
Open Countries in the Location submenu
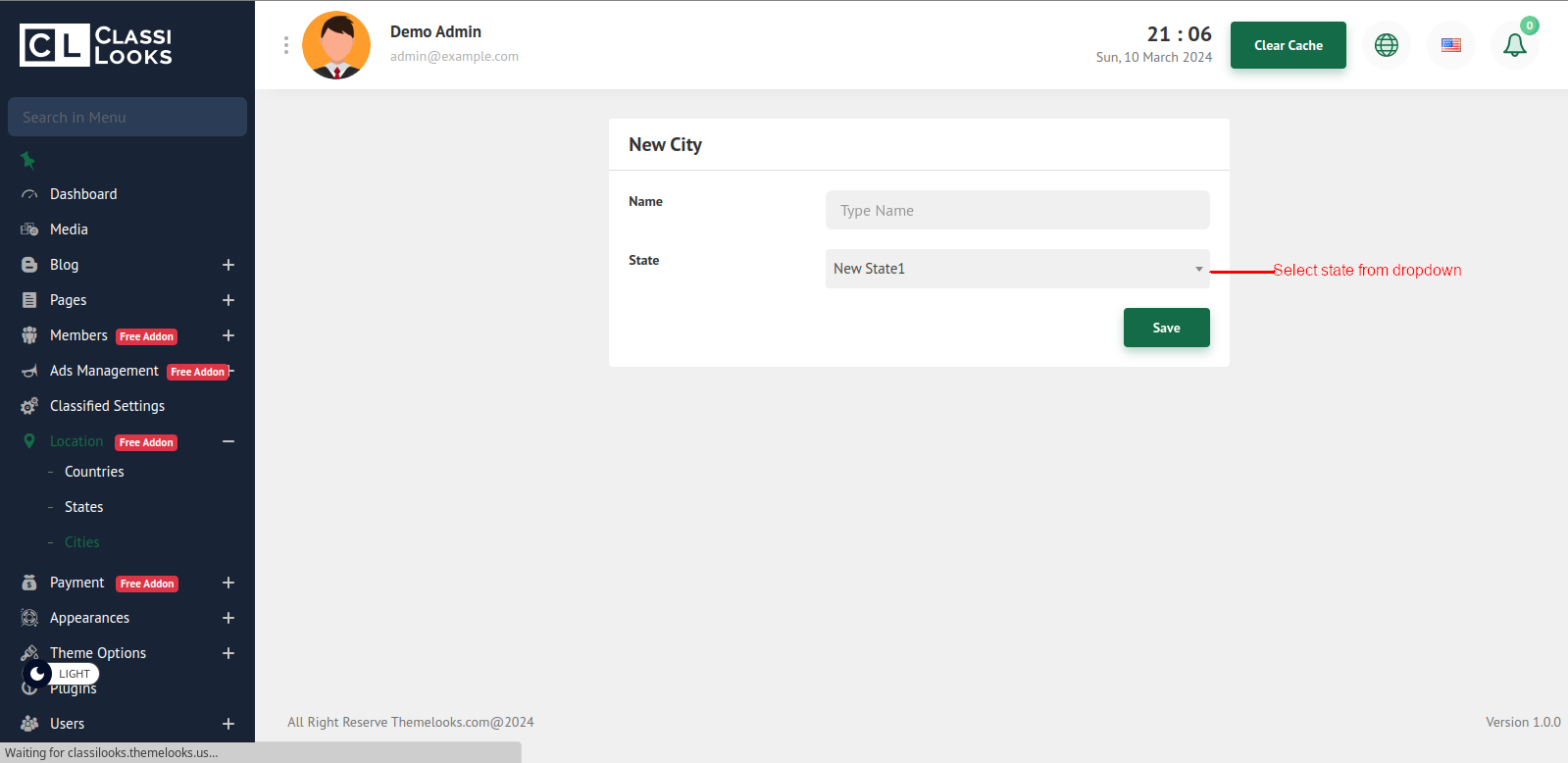pyautogui.click(x=94, y=472)
